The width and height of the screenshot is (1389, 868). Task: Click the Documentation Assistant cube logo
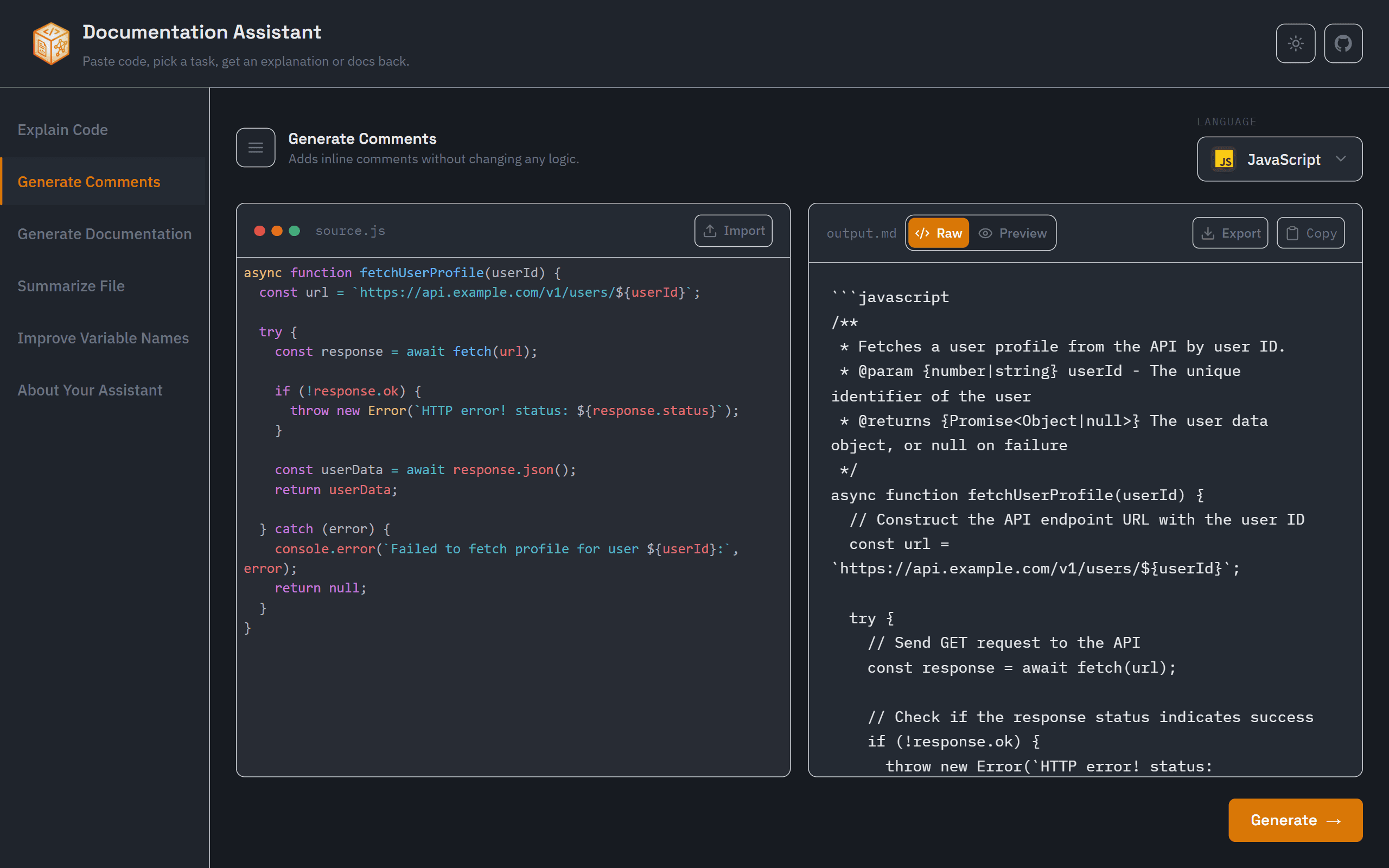(51, 43)
